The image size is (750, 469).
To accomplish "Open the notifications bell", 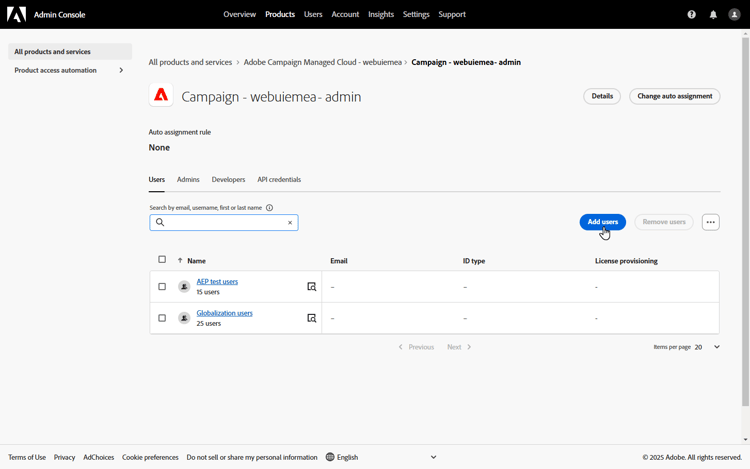I will tap(713, 15).
